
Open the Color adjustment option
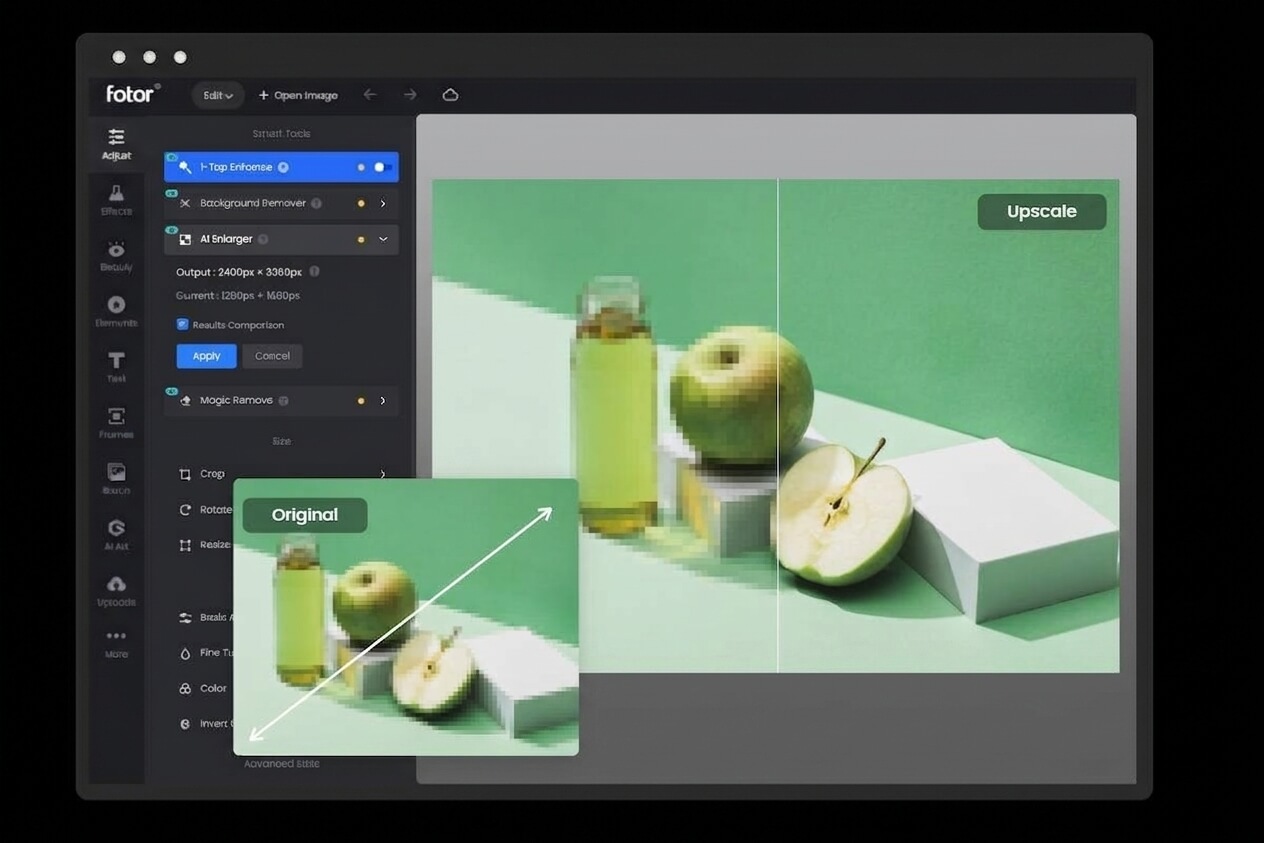pyautogui.click(x=203, y=688)
